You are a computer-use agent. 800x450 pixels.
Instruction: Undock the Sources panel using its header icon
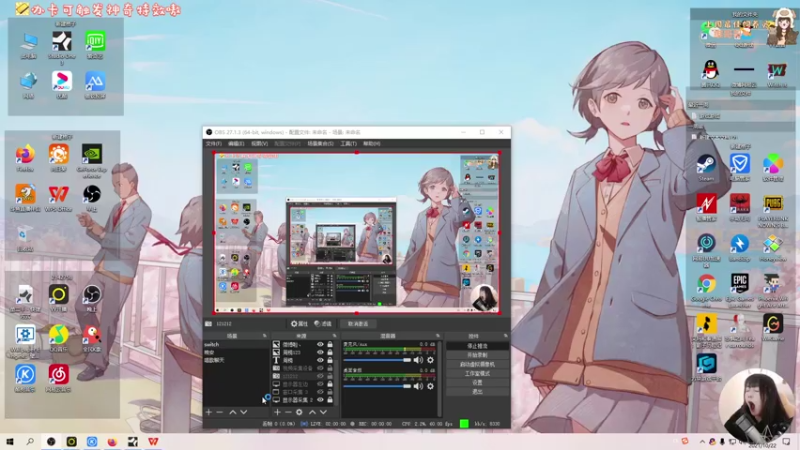[335, 336]
